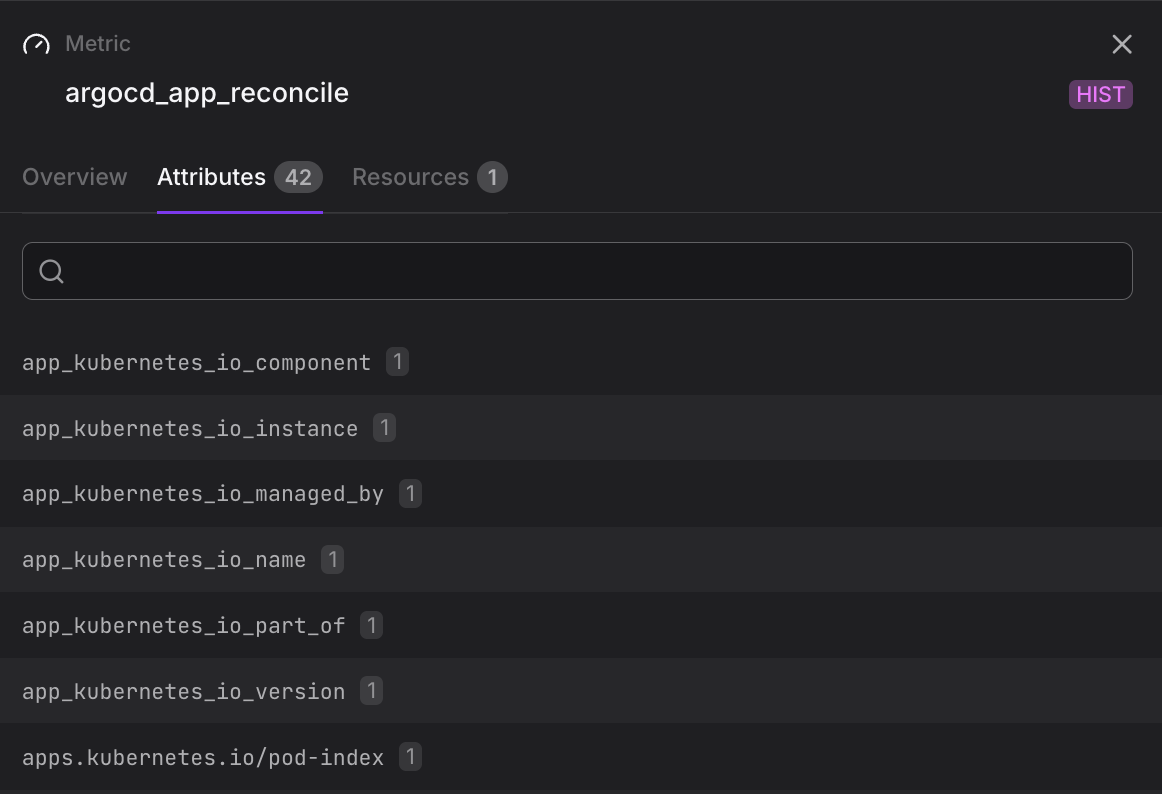Viewport: 1162px width, 794px height.
Task: Select the app_kubernetes_io_version attribute row
Action: [x=183, y=690]
